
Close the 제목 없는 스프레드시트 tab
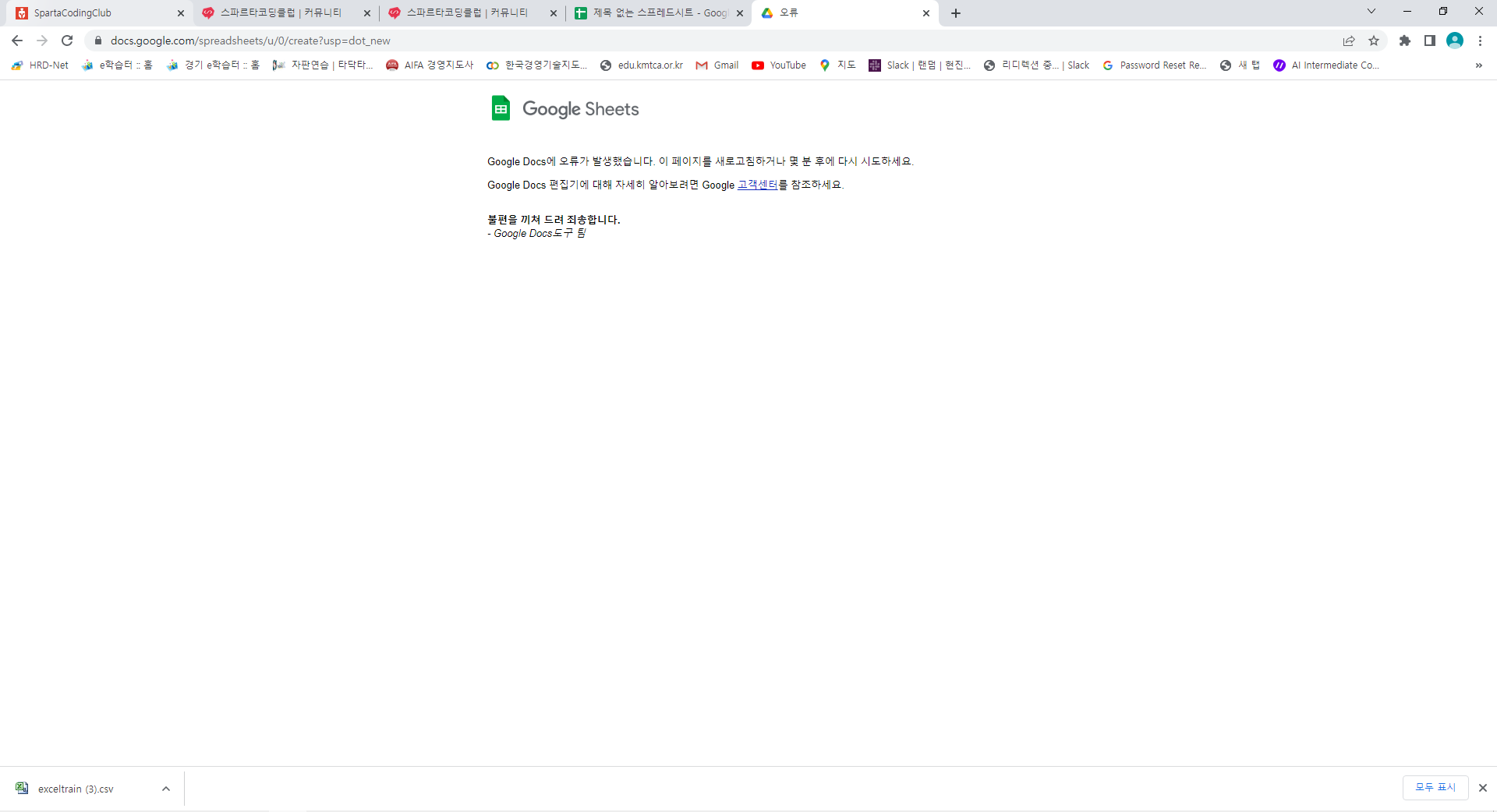click(x=740, y=13)
